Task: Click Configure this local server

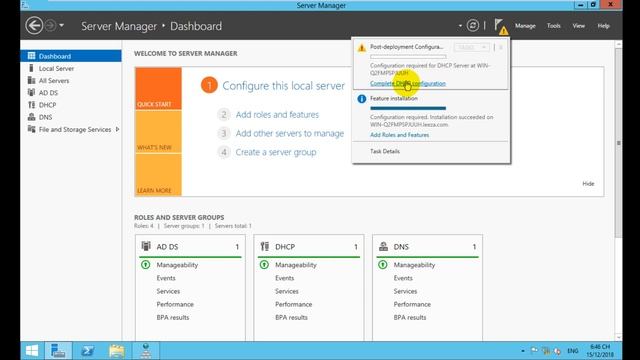Action: click(283, 86)
